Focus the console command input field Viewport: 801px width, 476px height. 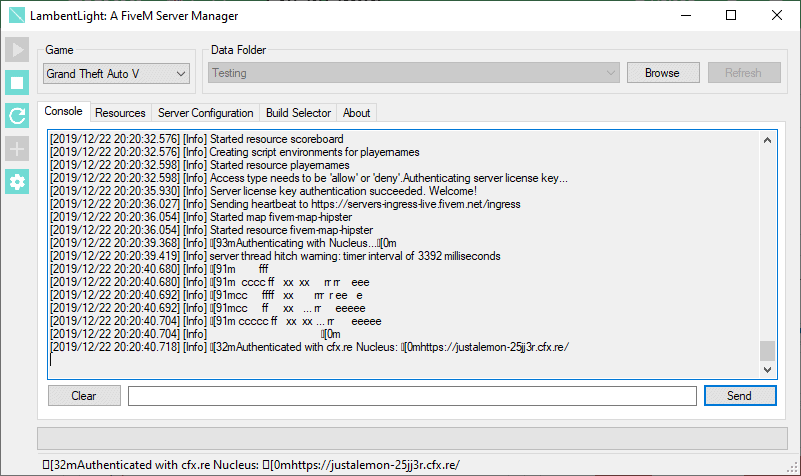pos(412,396)
